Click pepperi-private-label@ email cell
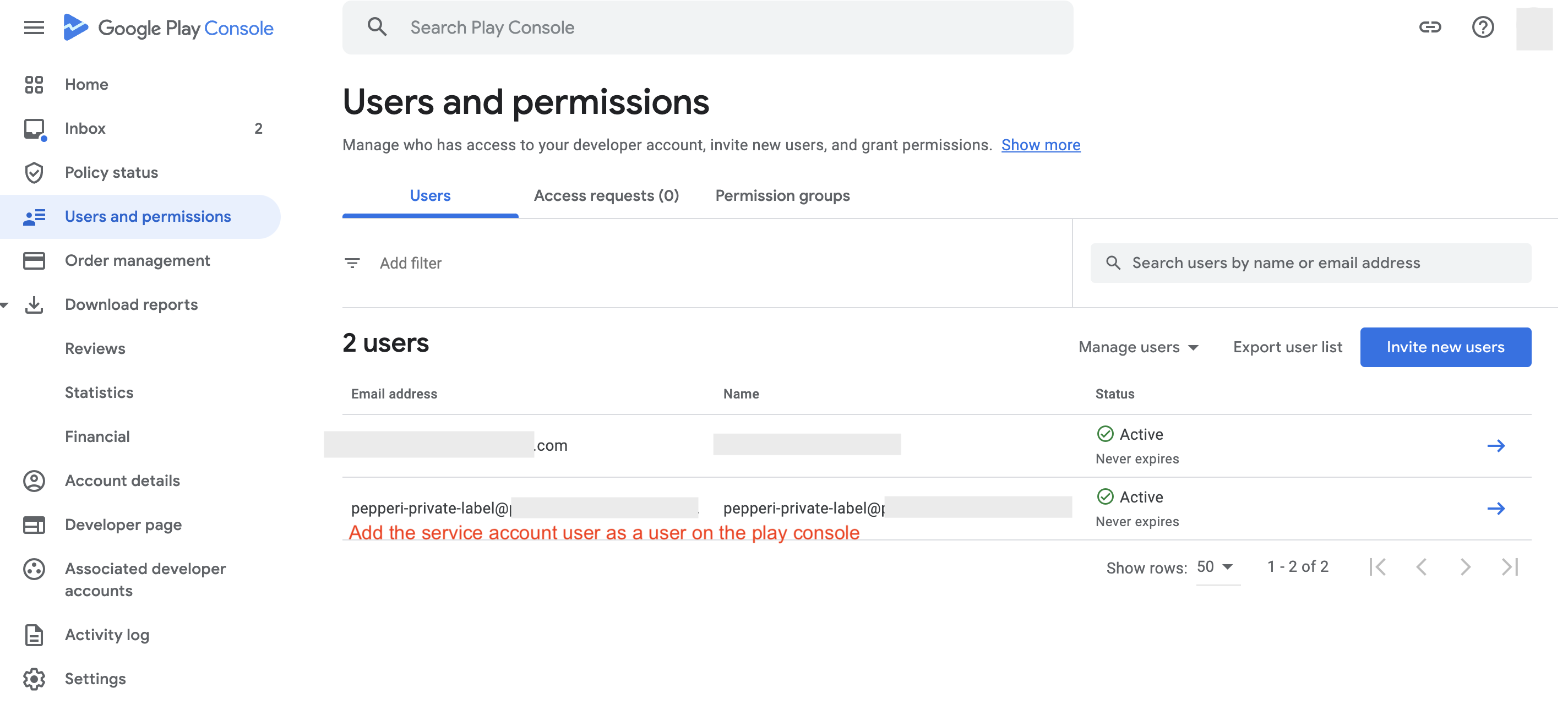This screenshot has width=1568, height=710. pos(524,508)
